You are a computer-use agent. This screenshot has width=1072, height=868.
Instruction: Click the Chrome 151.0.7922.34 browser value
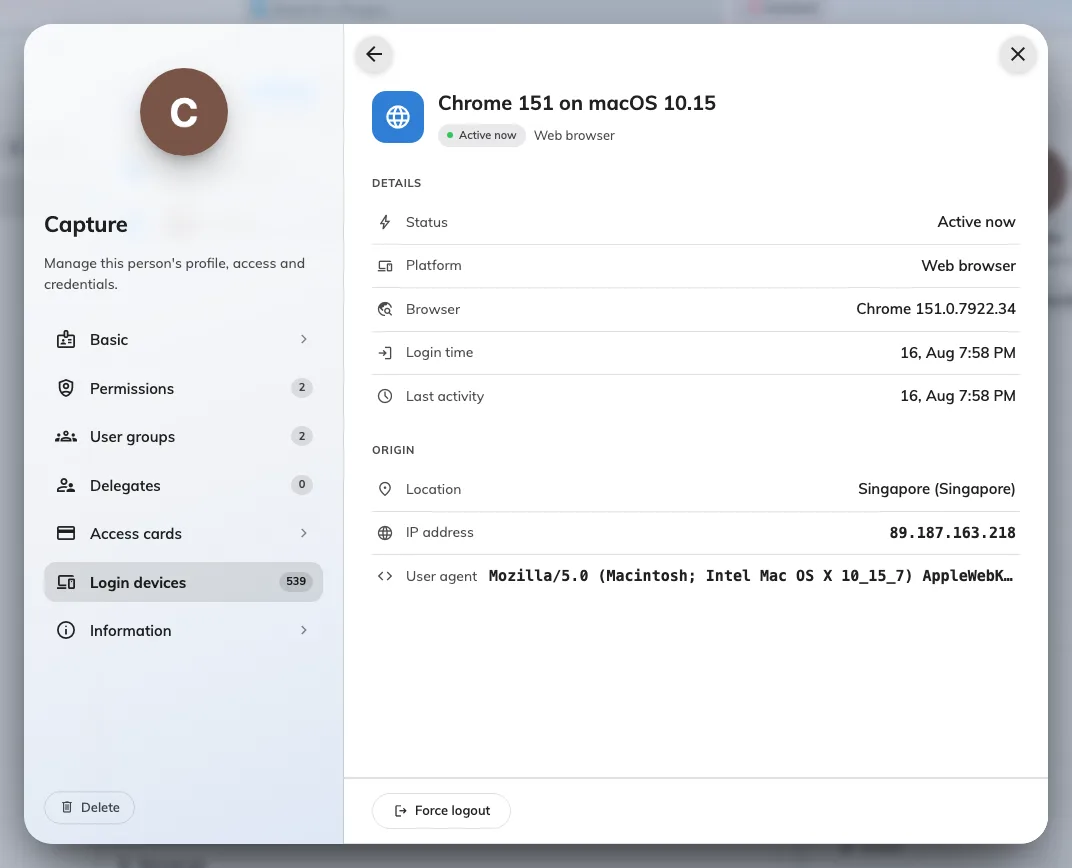tap(936, 309)
